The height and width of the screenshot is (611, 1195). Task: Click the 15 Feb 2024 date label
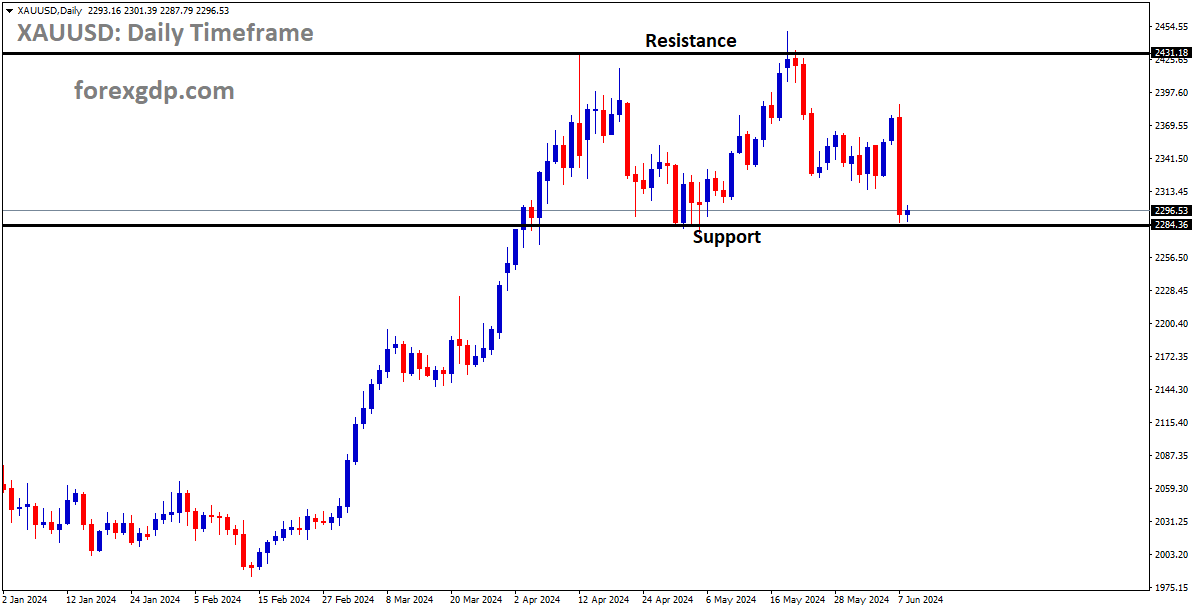point(283,600)
